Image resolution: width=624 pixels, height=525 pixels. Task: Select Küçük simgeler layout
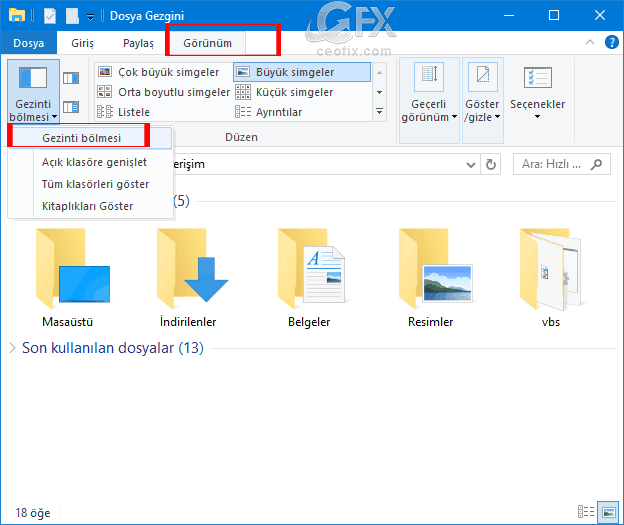(x=285, y=92)
